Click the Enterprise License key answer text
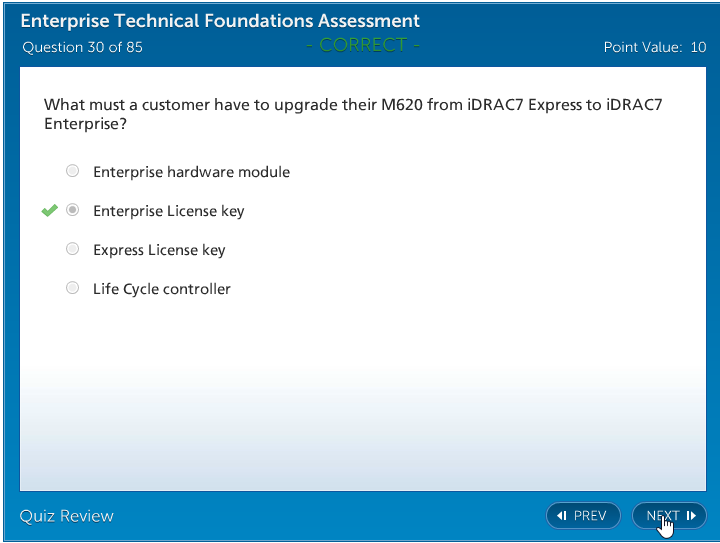The height and width of the screenshot is (543, 720). 168,211
